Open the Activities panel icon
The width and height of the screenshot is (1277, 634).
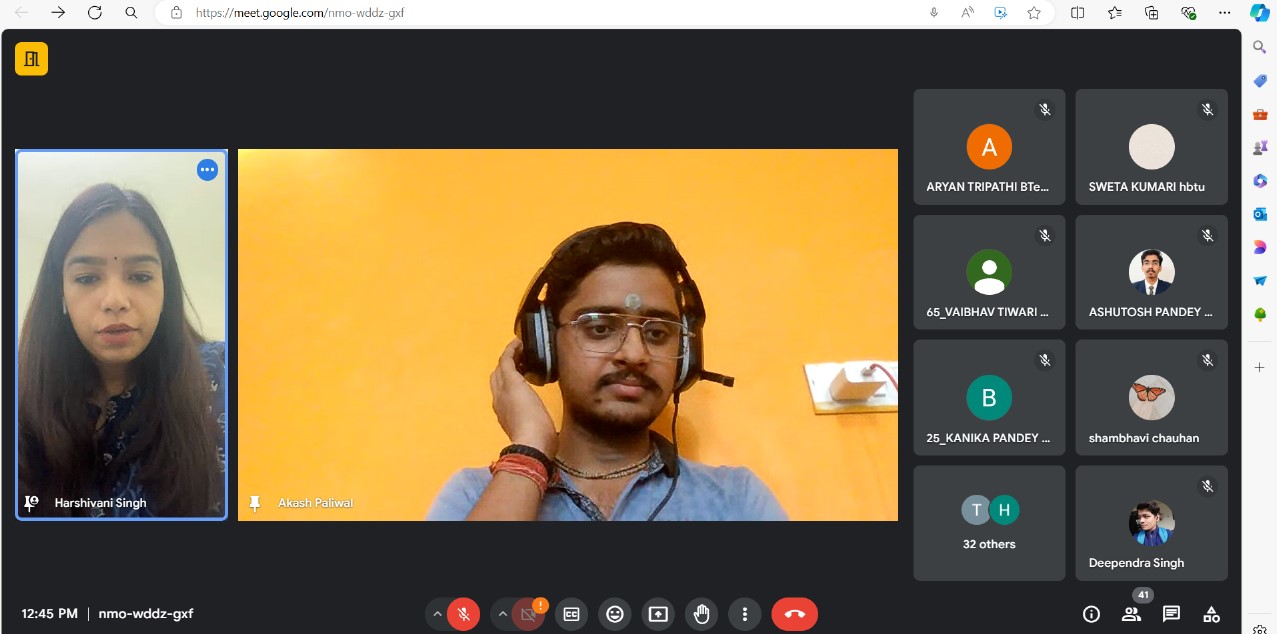tap(1211, 614)
